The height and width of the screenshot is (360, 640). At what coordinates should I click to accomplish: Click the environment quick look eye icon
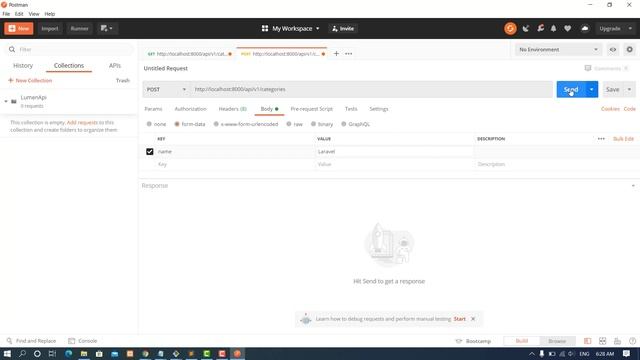(x=613, y=49)
